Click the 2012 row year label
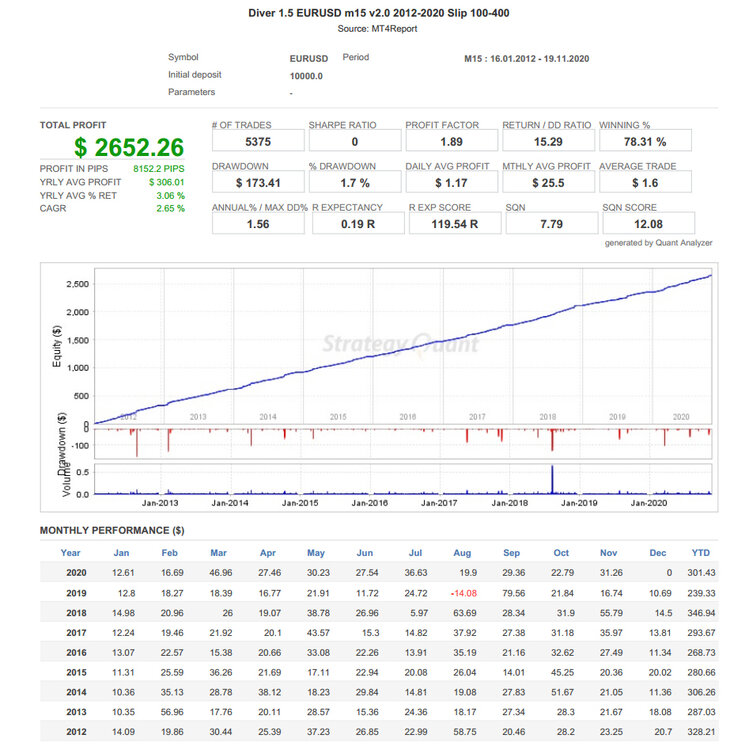Screen dimensions: 730x750 click(x=76, y=732)
